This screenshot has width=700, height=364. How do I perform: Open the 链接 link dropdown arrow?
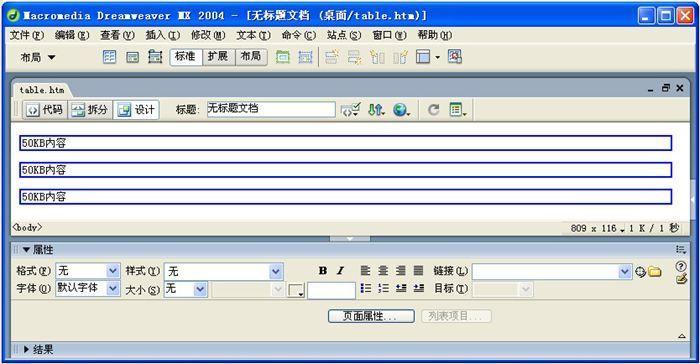point(625,271)
